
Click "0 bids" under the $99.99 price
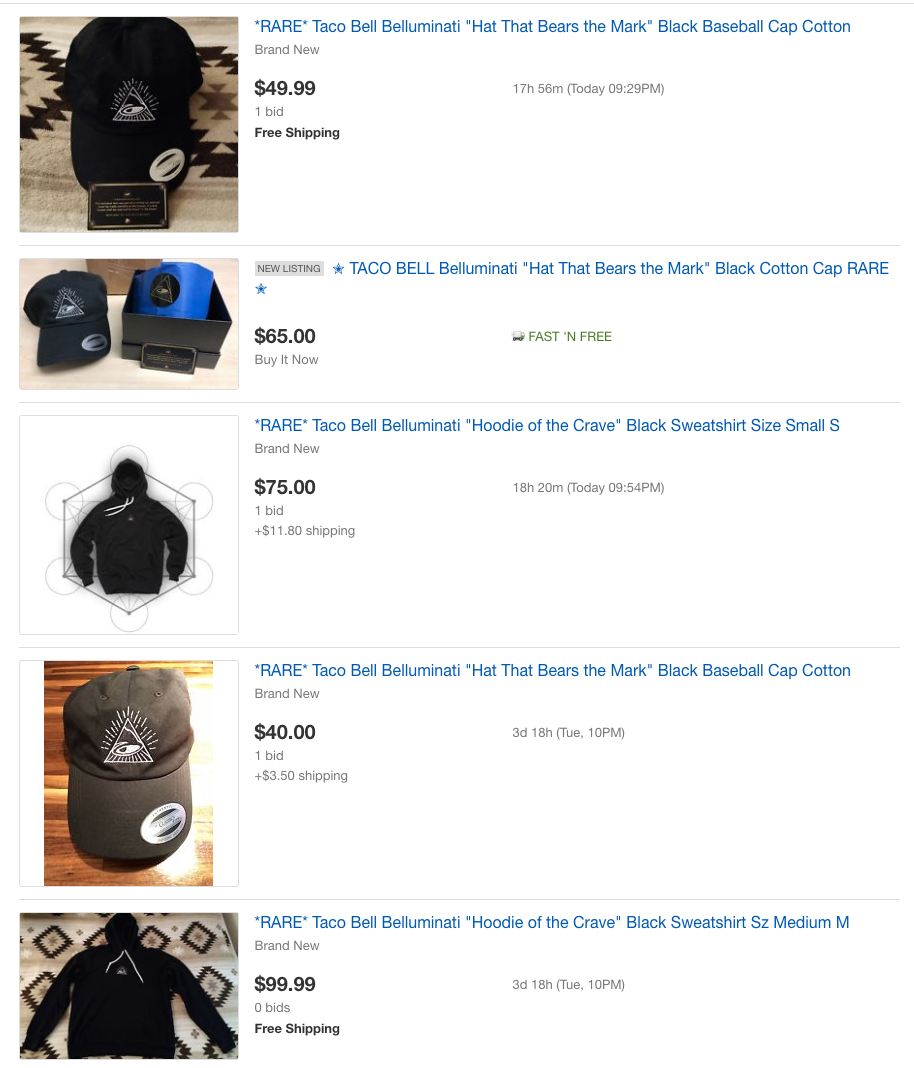click(272, 1008)
